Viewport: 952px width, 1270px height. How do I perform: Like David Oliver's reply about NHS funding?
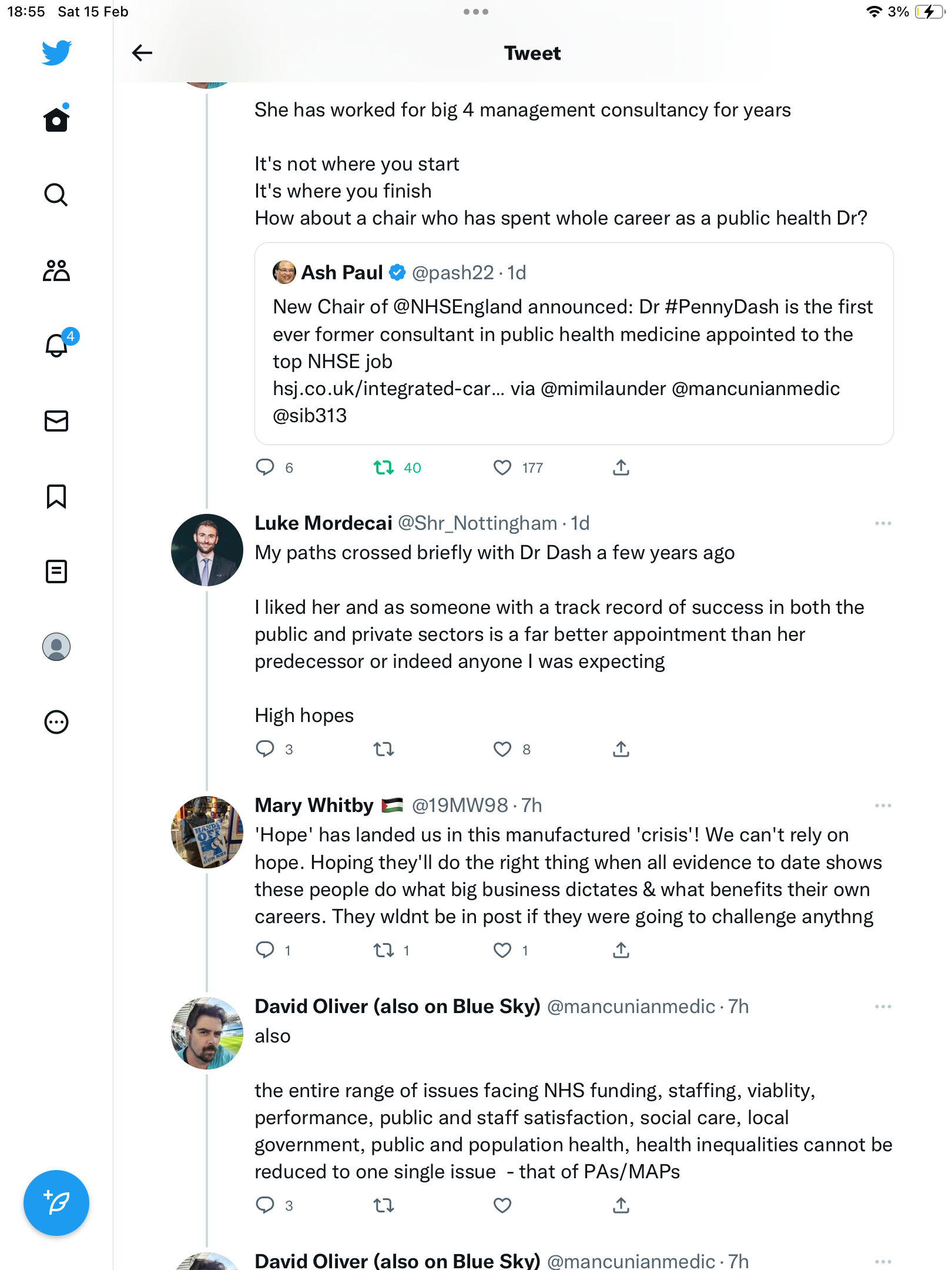point(502,1205)
